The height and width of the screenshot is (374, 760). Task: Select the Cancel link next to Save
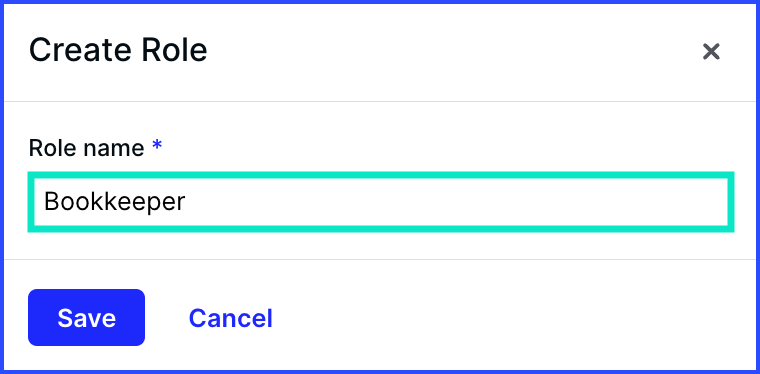click(230, 318)
